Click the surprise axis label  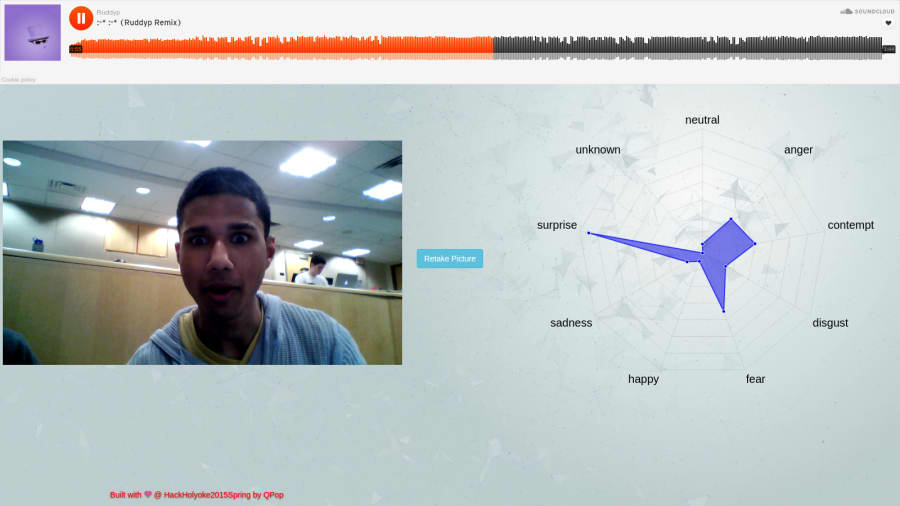click(x=557, y=225)
